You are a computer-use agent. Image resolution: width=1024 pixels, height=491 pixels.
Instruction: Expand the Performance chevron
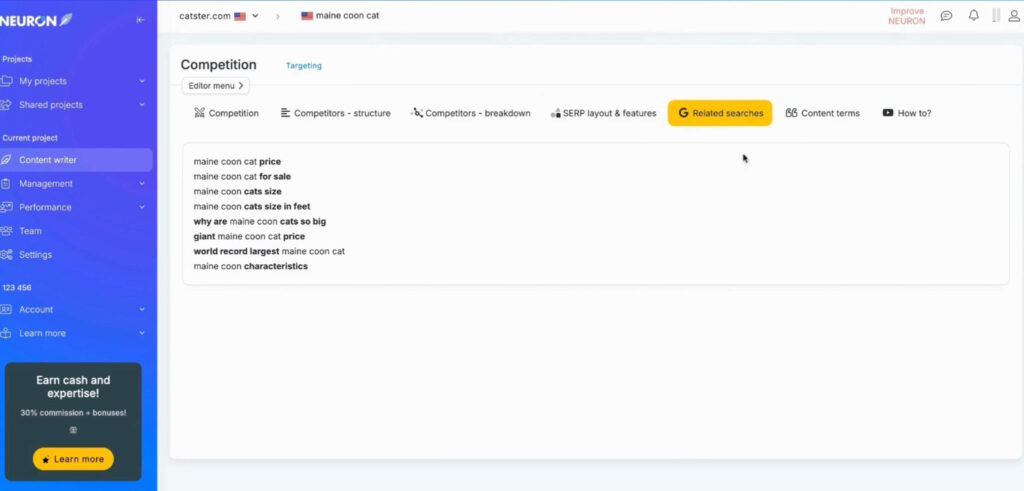(142, 207)
